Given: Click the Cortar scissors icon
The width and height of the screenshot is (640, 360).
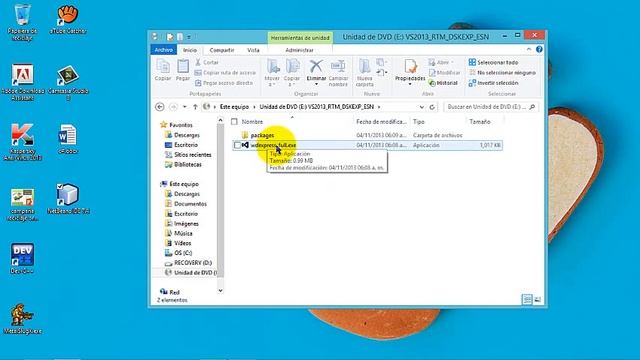Looking at the screenshot, I should [198, 62].
